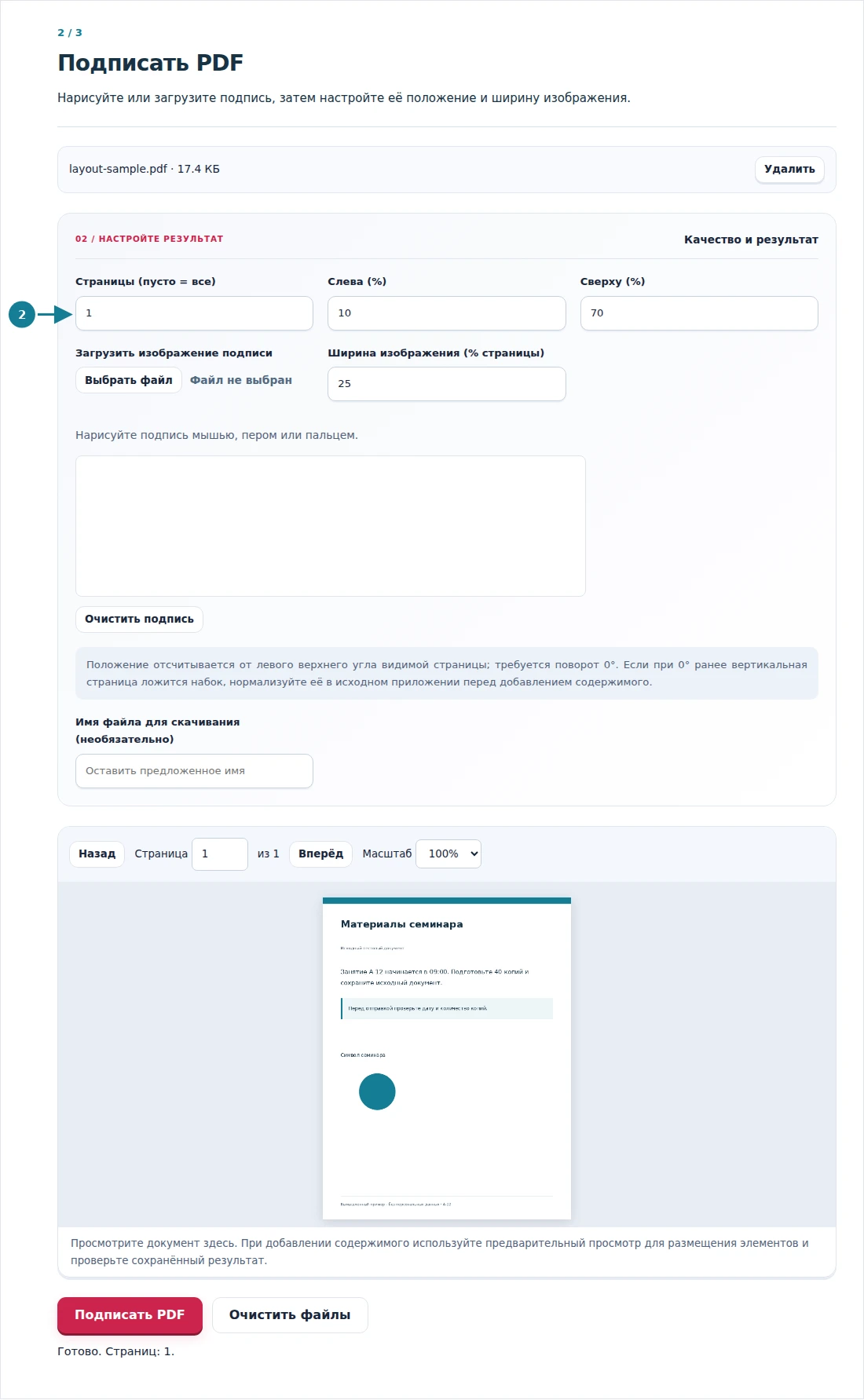Reset uploads with Очистить файлы
This screenshot has width=864, height=1400.
point(290,1315)
